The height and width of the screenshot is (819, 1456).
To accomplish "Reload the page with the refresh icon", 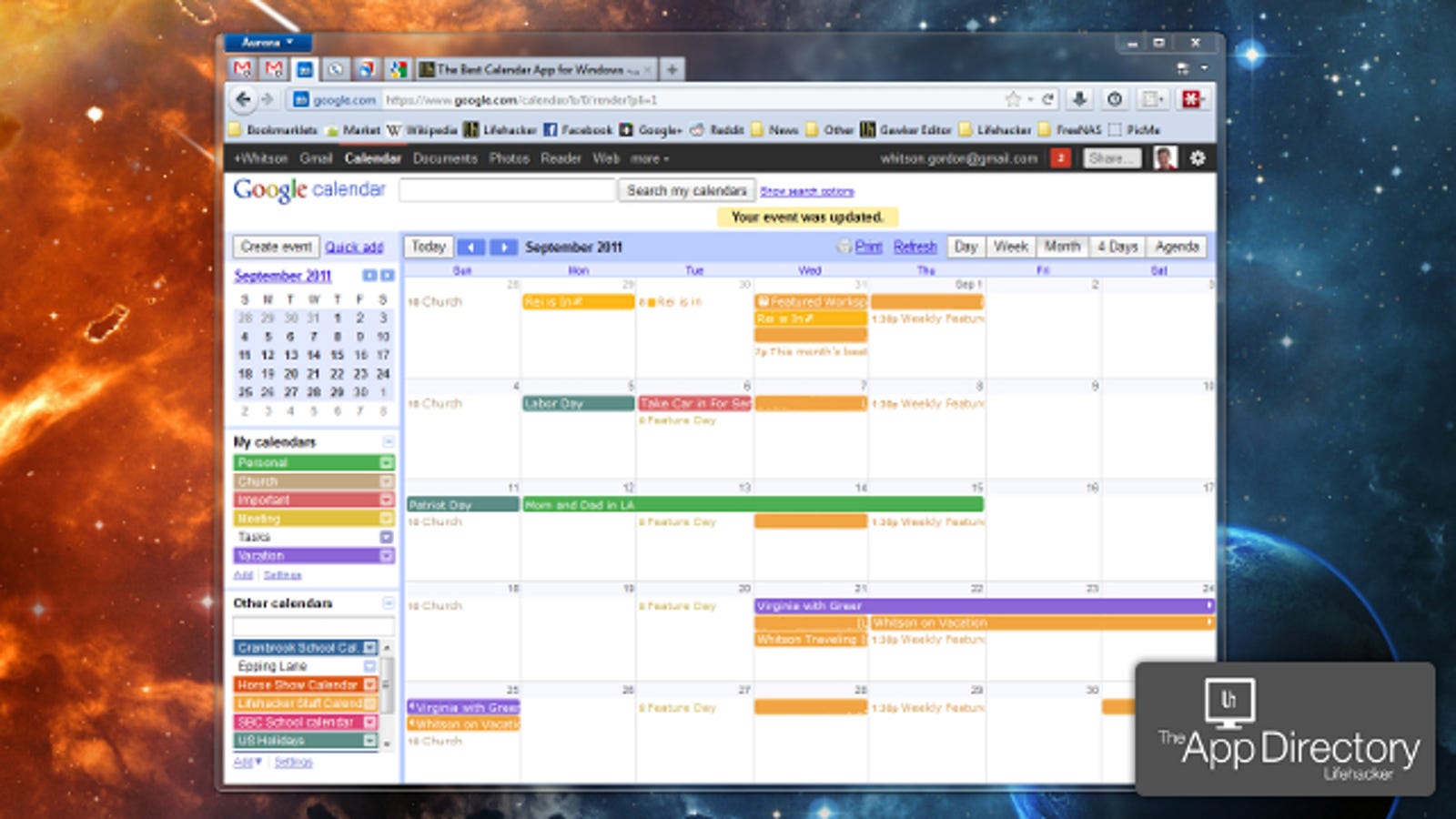I will (1047, 99).
